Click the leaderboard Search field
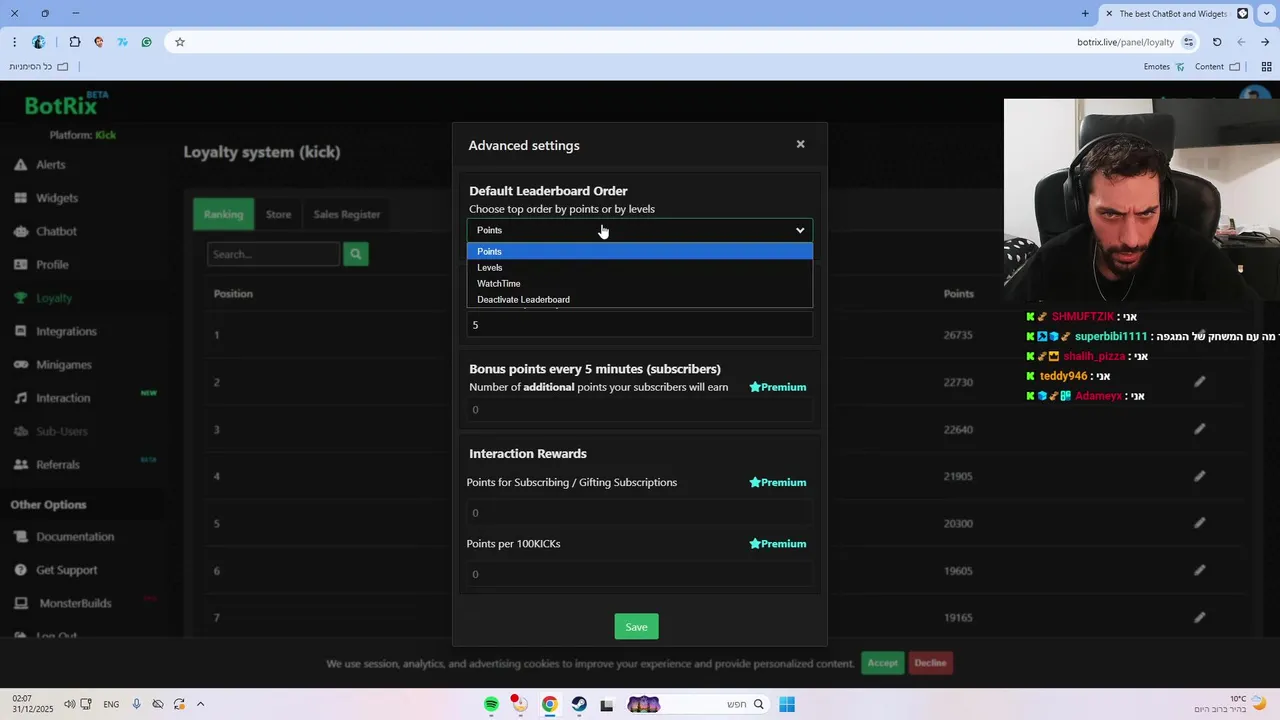 coord(274,254)
